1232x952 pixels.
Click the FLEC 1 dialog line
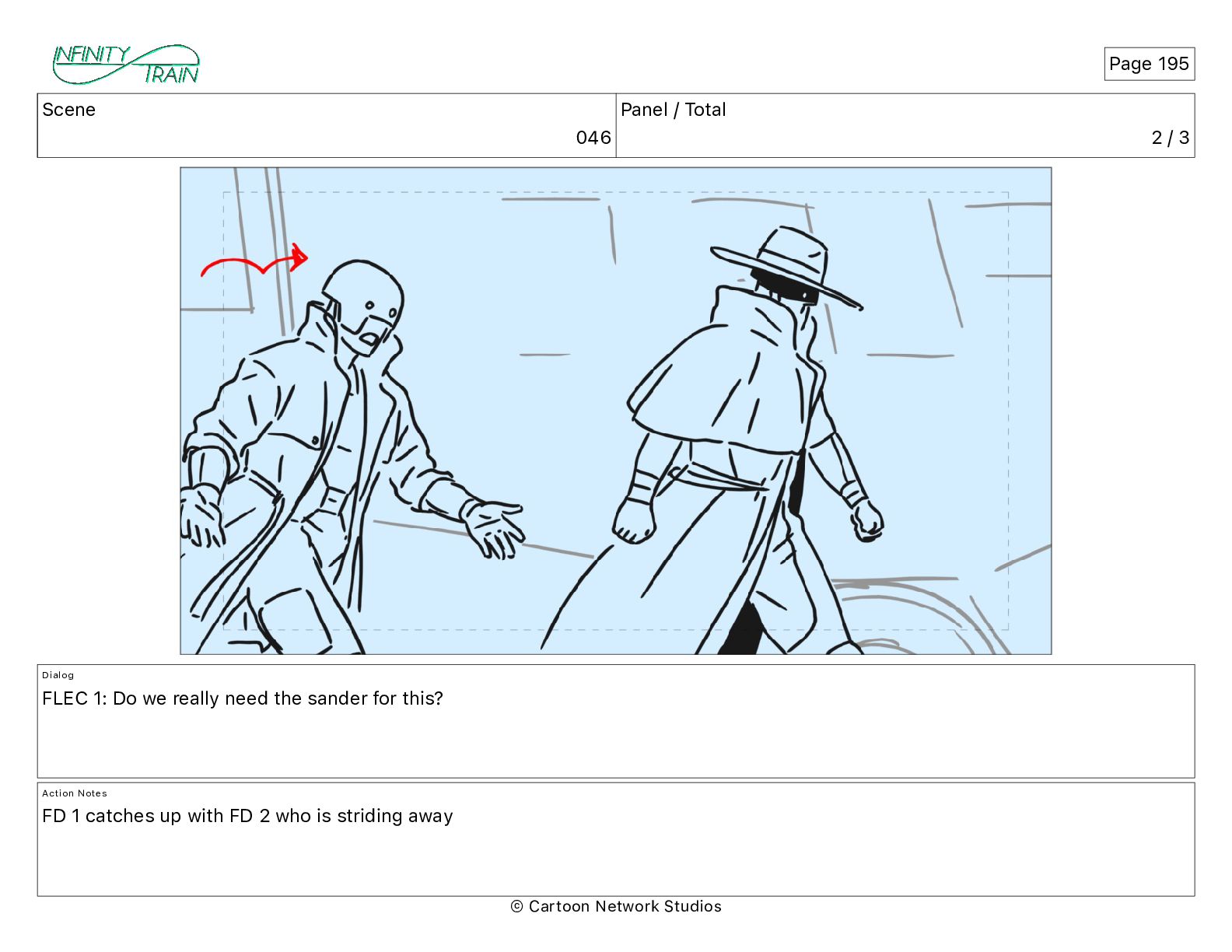pos(243,698)
